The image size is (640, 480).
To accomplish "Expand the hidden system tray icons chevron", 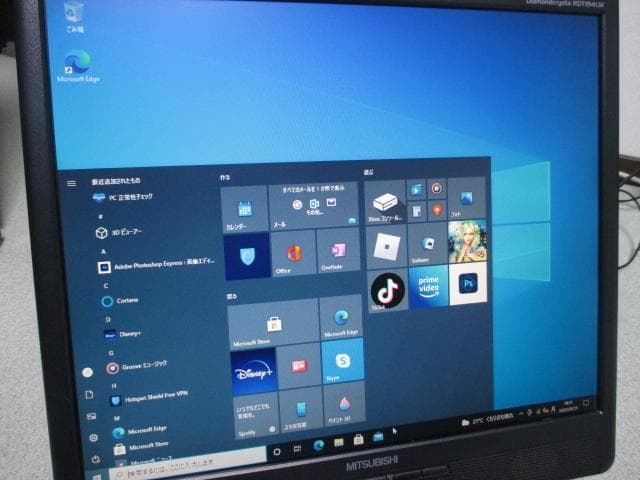I will (x=521, y=414).
